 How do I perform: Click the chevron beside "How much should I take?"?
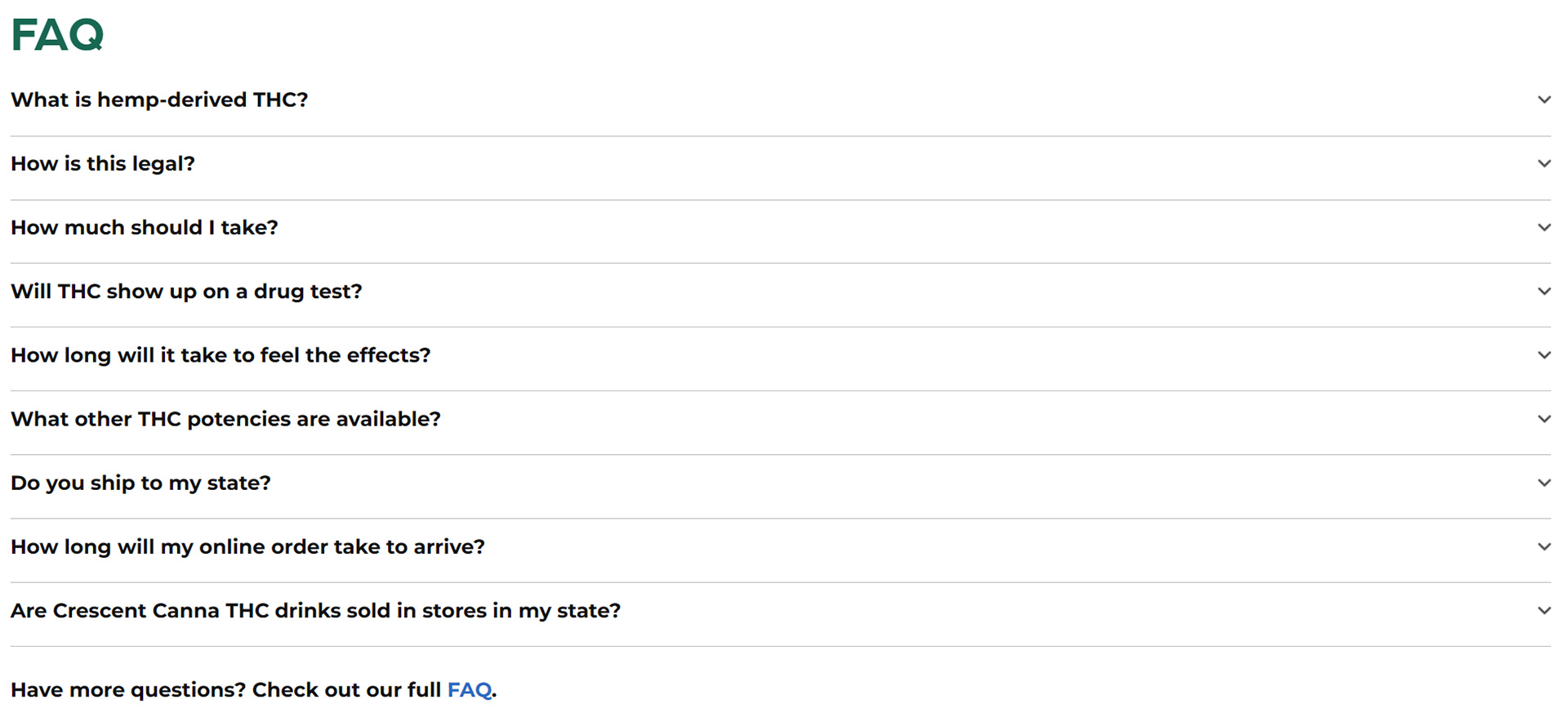1543,227
